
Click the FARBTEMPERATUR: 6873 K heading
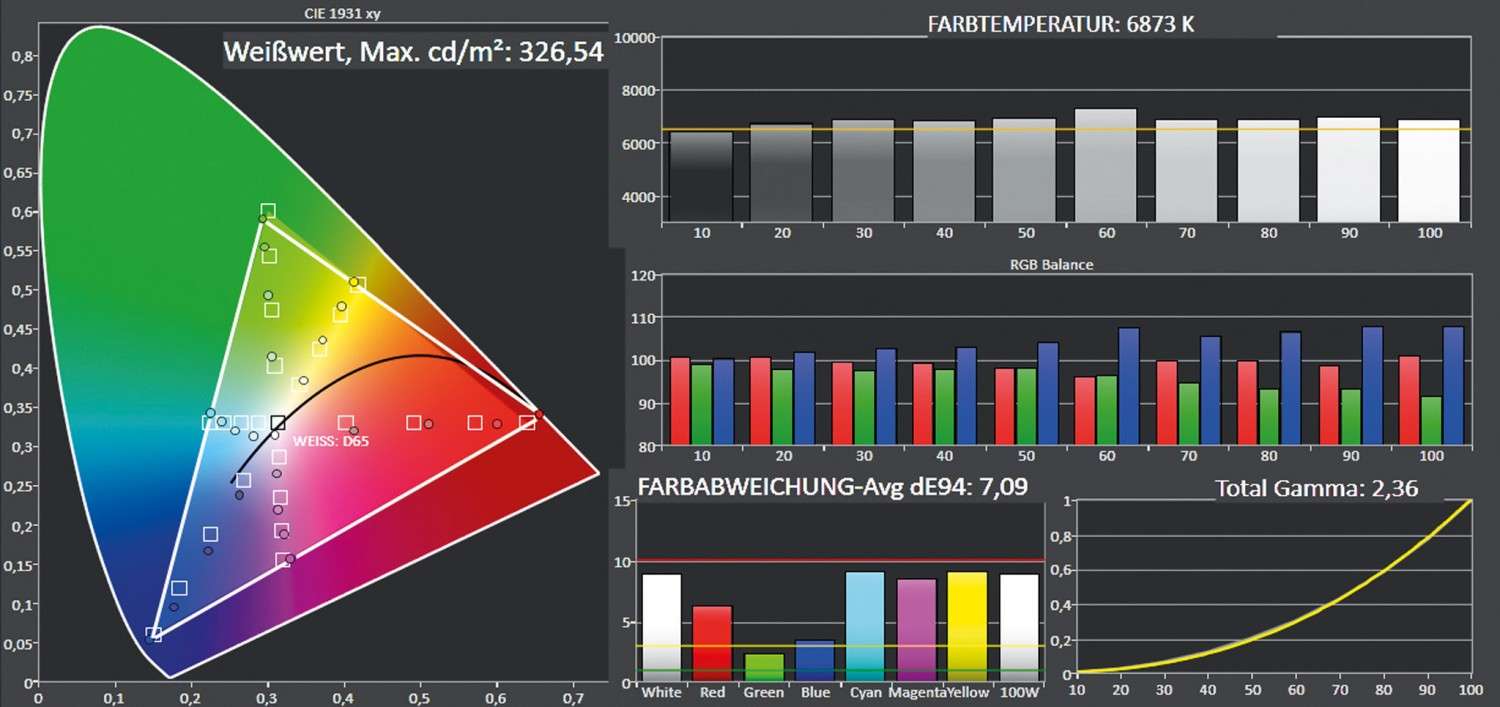(1061, 24)
